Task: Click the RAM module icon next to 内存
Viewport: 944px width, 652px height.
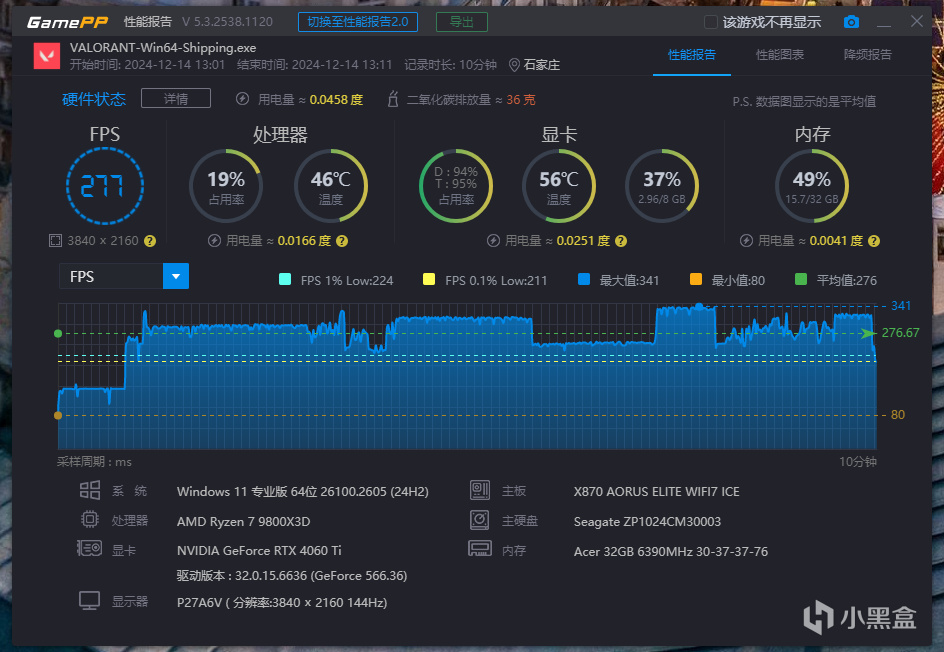Action: click(x=480, y=548)
